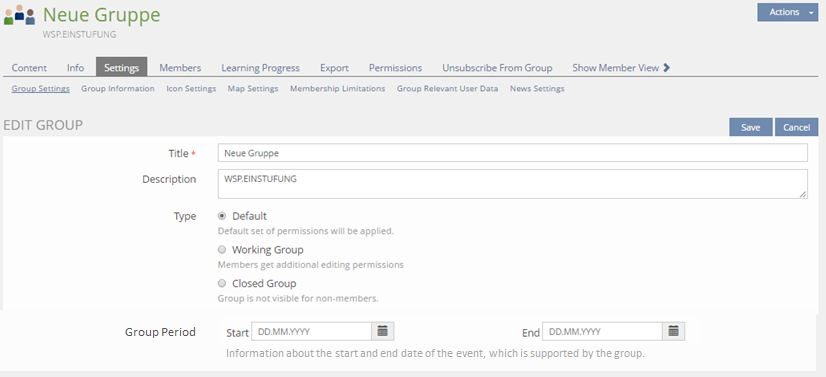This screenshot has width=826, height=377.
Task: Open the News Settings sub-tab
Action: tap(537, 88)
